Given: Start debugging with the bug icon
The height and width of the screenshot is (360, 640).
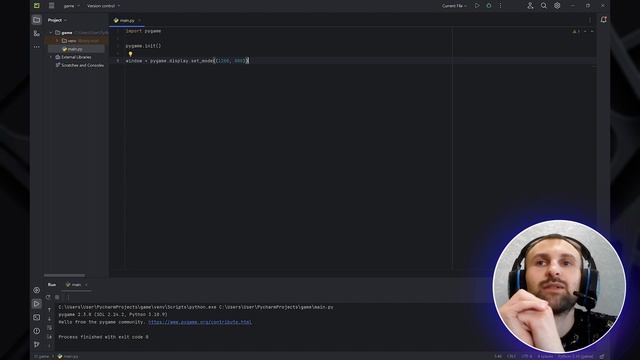Looking at the screenshot, I should [489, 6].
